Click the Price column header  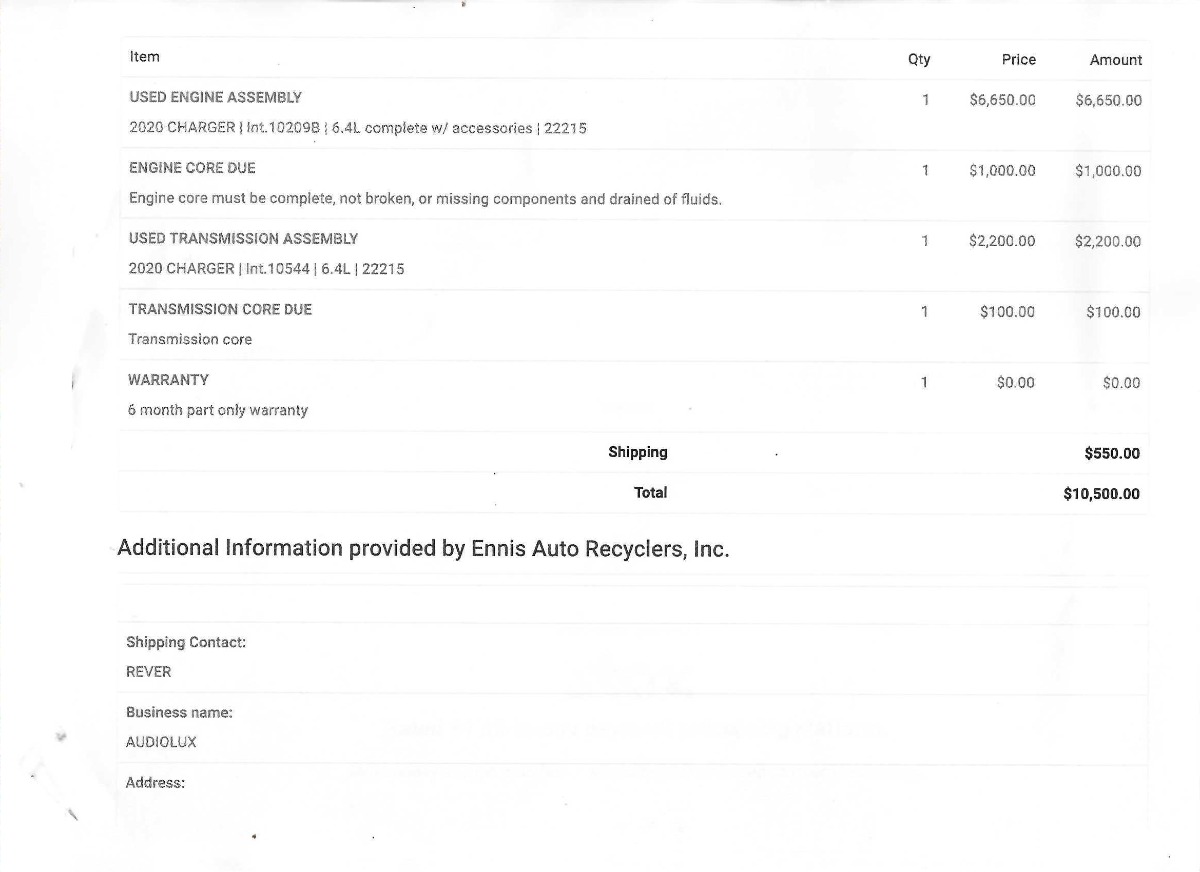[x=1018, y=60]
